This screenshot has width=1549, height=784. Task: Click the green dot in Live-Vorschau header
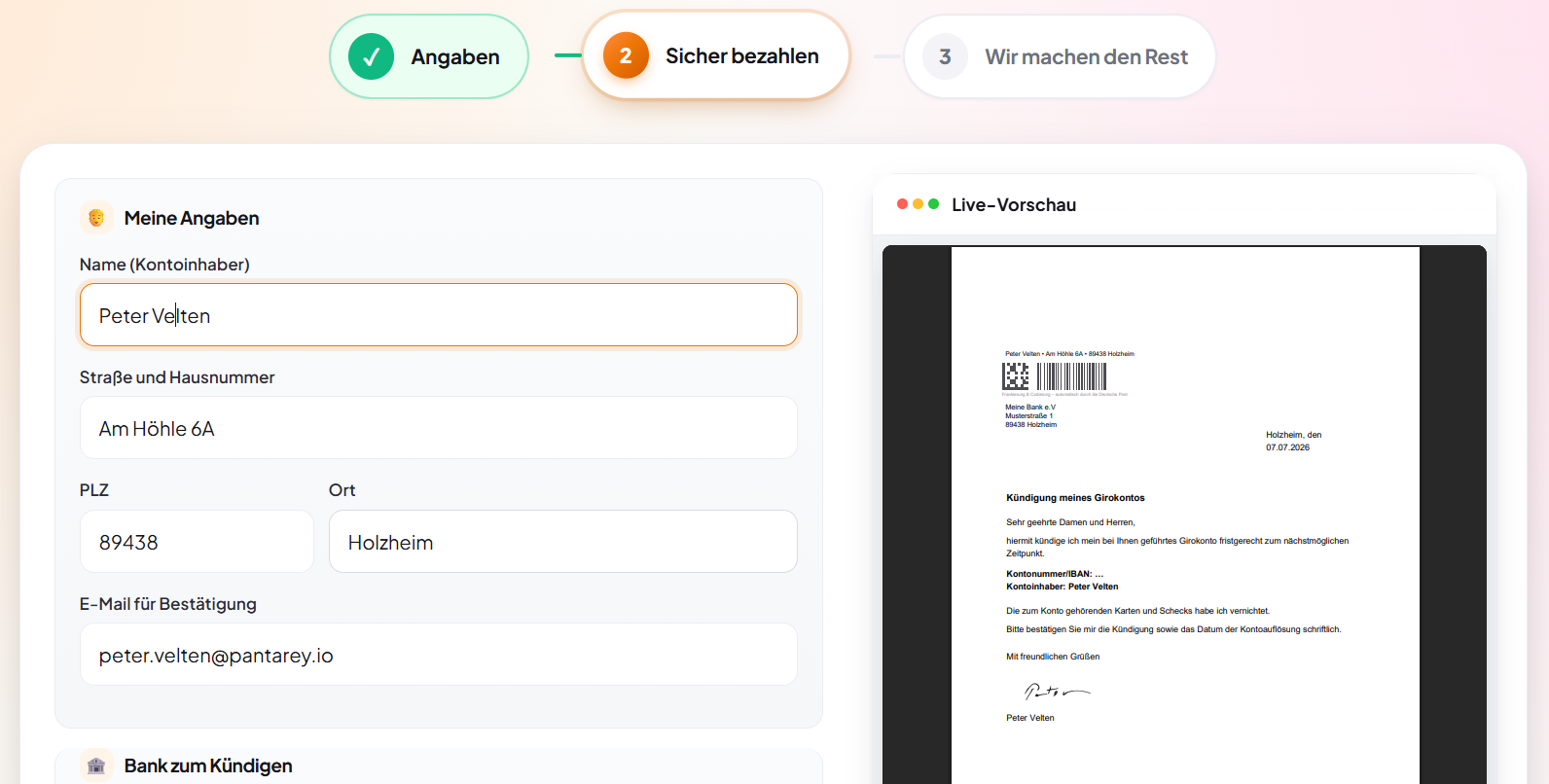pyautogui.click(x=933, y=204)
